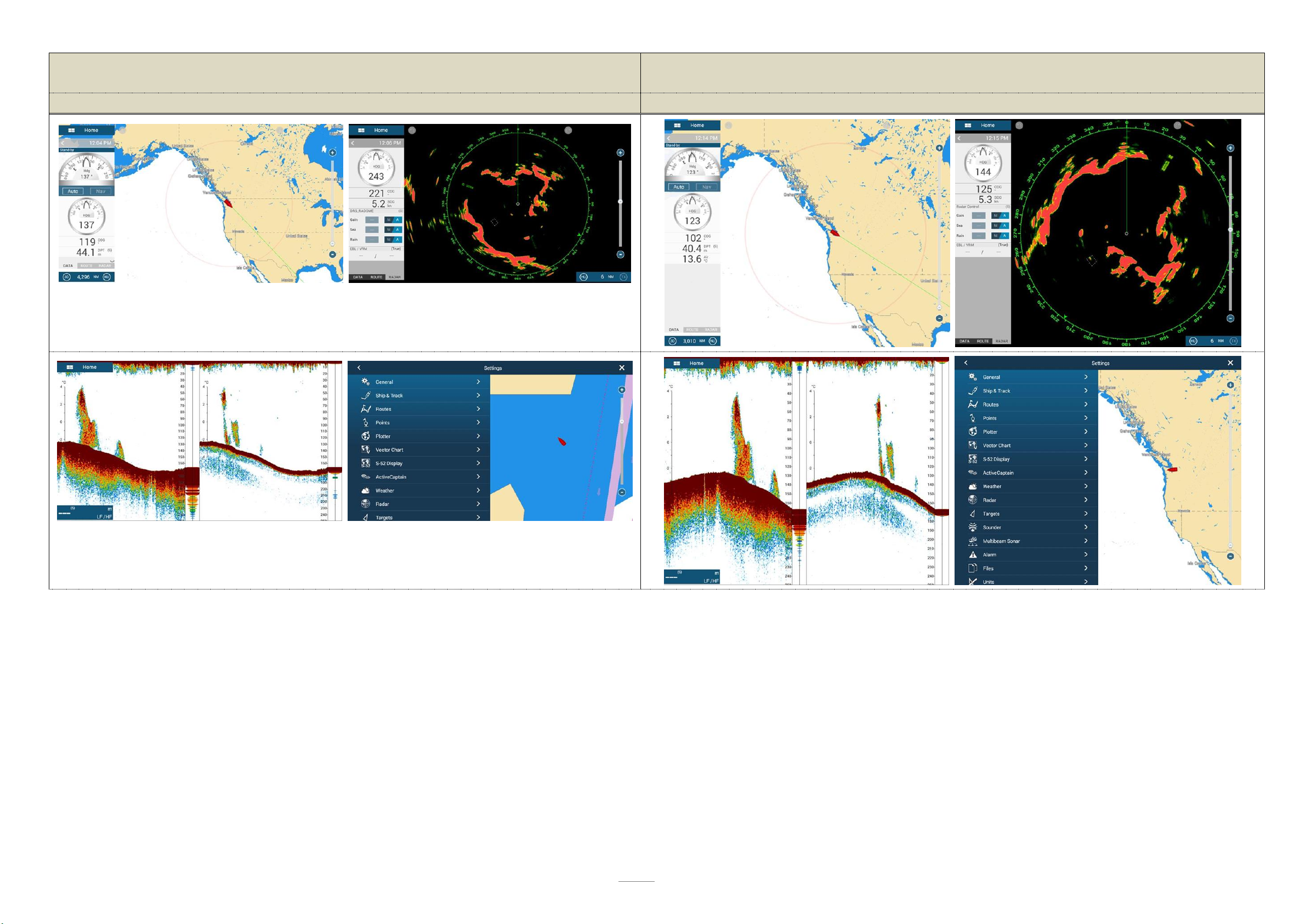The width and height of the screenshot is (1306, 924).
Task: Click the Files icon in Settings
Action: 973,569
